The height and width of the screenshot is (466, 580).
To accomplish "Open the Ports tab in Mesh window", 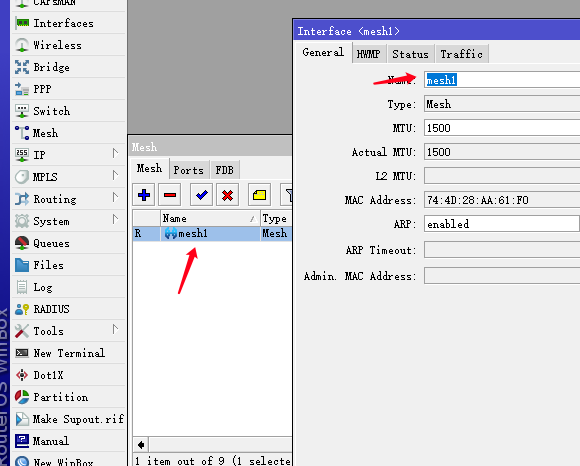I will (189, 170).
